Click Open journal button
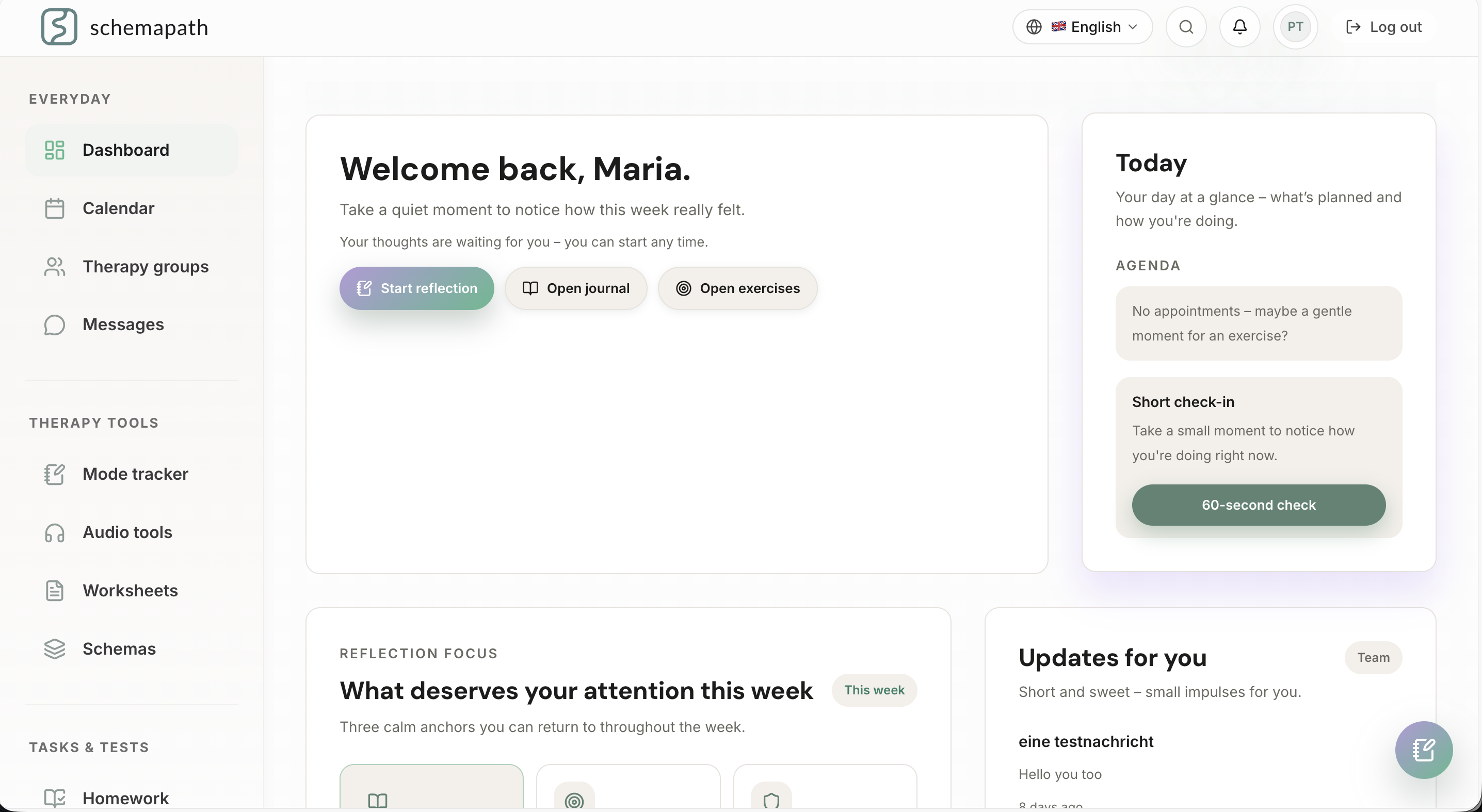 click(x=576, y=288)
